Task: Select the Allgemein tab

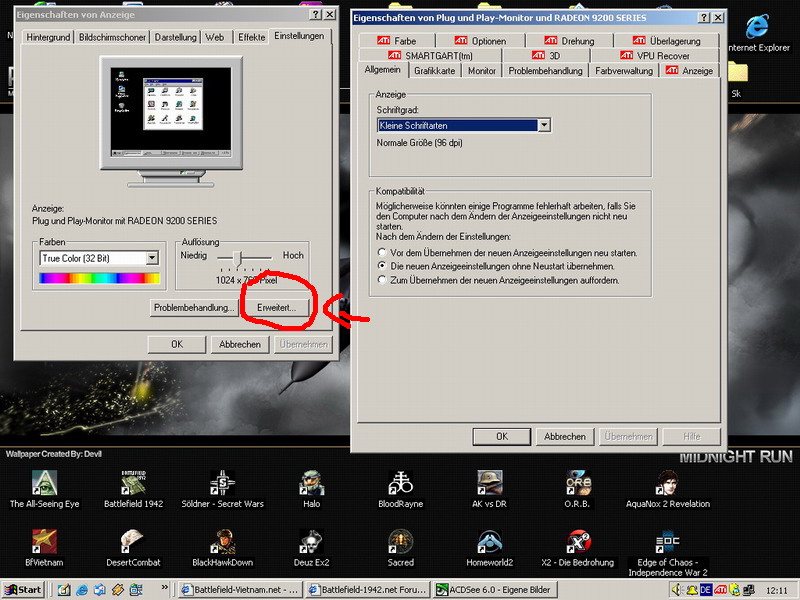Action: coord(383,70)
